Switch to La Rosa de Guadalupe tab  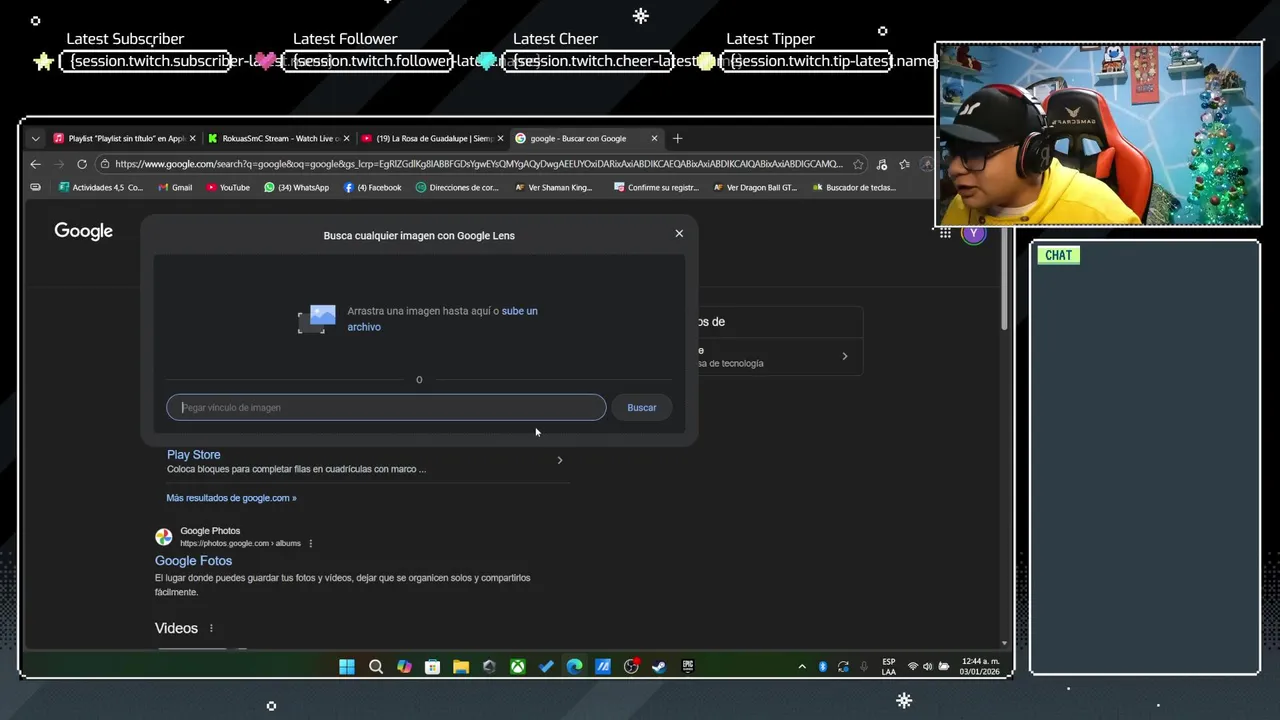tap(434, 138)
